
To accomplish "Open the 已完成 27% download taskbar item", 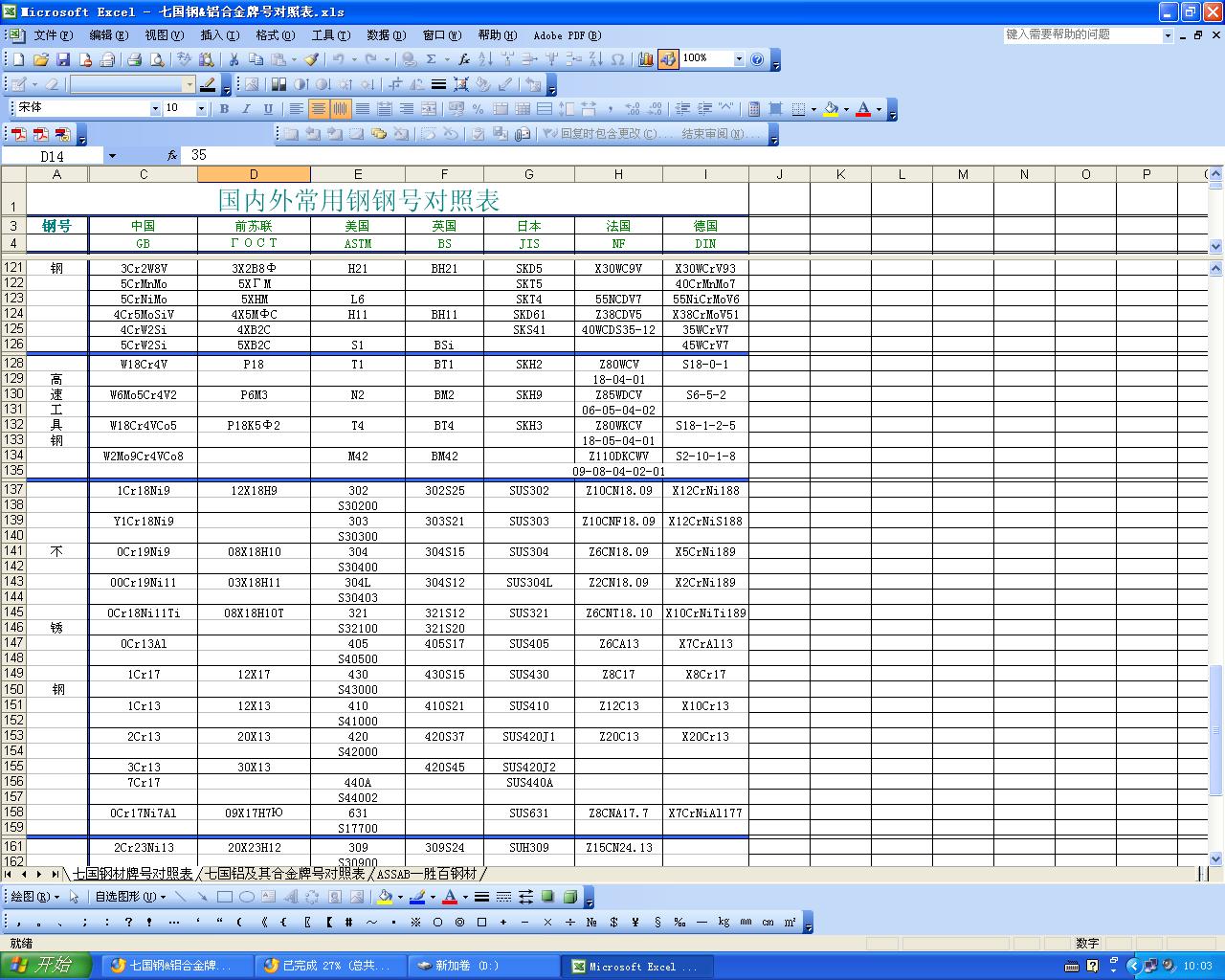I will 331,966.
